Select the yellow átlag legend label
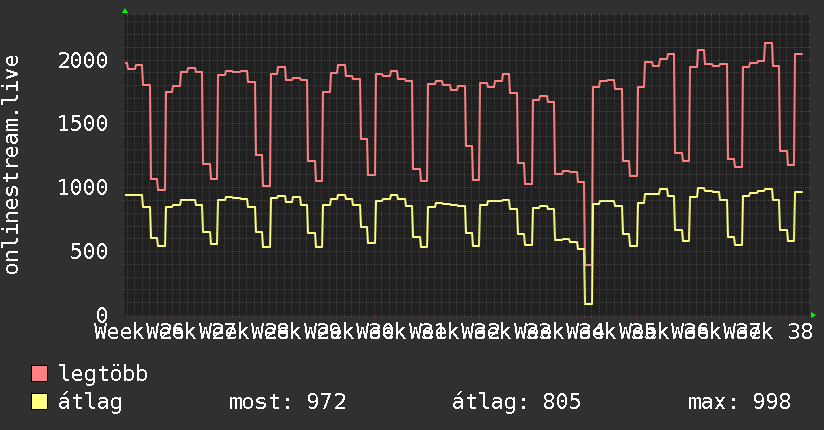This screenshot has width=824, height=430. click(x=90, y=402)
